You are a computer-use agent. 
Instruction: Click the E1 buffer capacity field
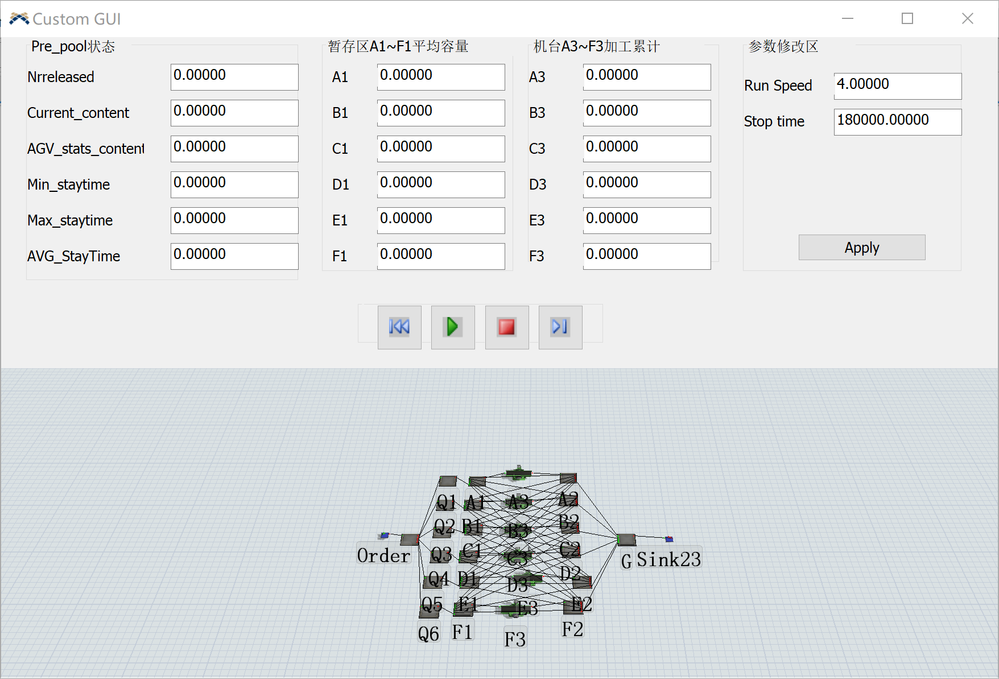tap(441, 220)
